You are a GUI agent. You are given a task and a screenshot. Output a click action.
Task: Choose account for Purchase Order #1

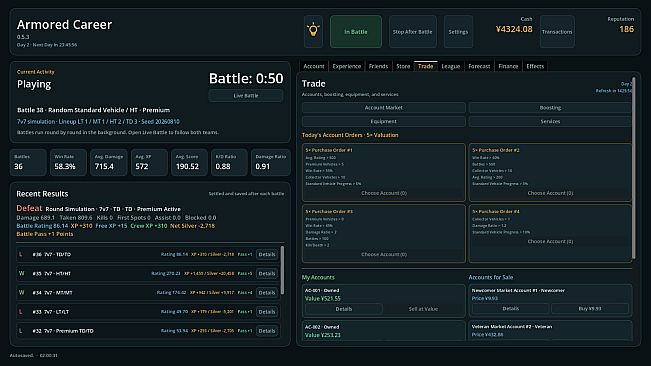coord(384,193)
